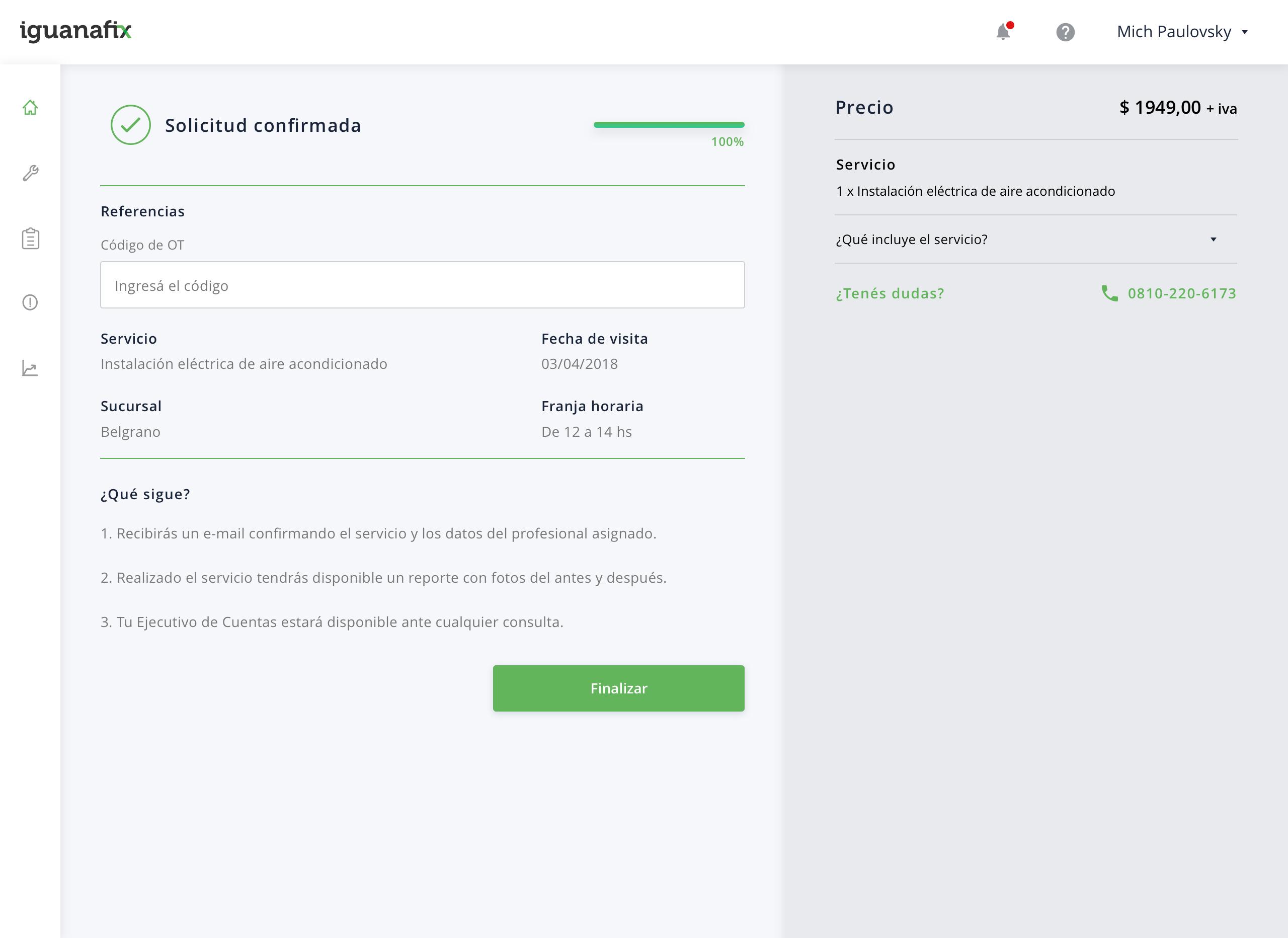
Task: Click the green confirmation checkmark circle
Action: (131, 125)
